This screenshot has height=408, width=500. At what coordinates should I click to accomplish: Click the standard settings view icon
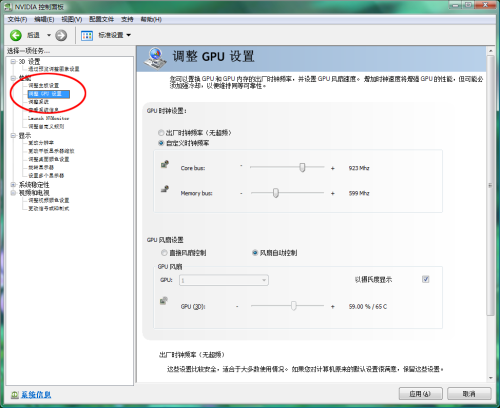[x=87, y=35]
